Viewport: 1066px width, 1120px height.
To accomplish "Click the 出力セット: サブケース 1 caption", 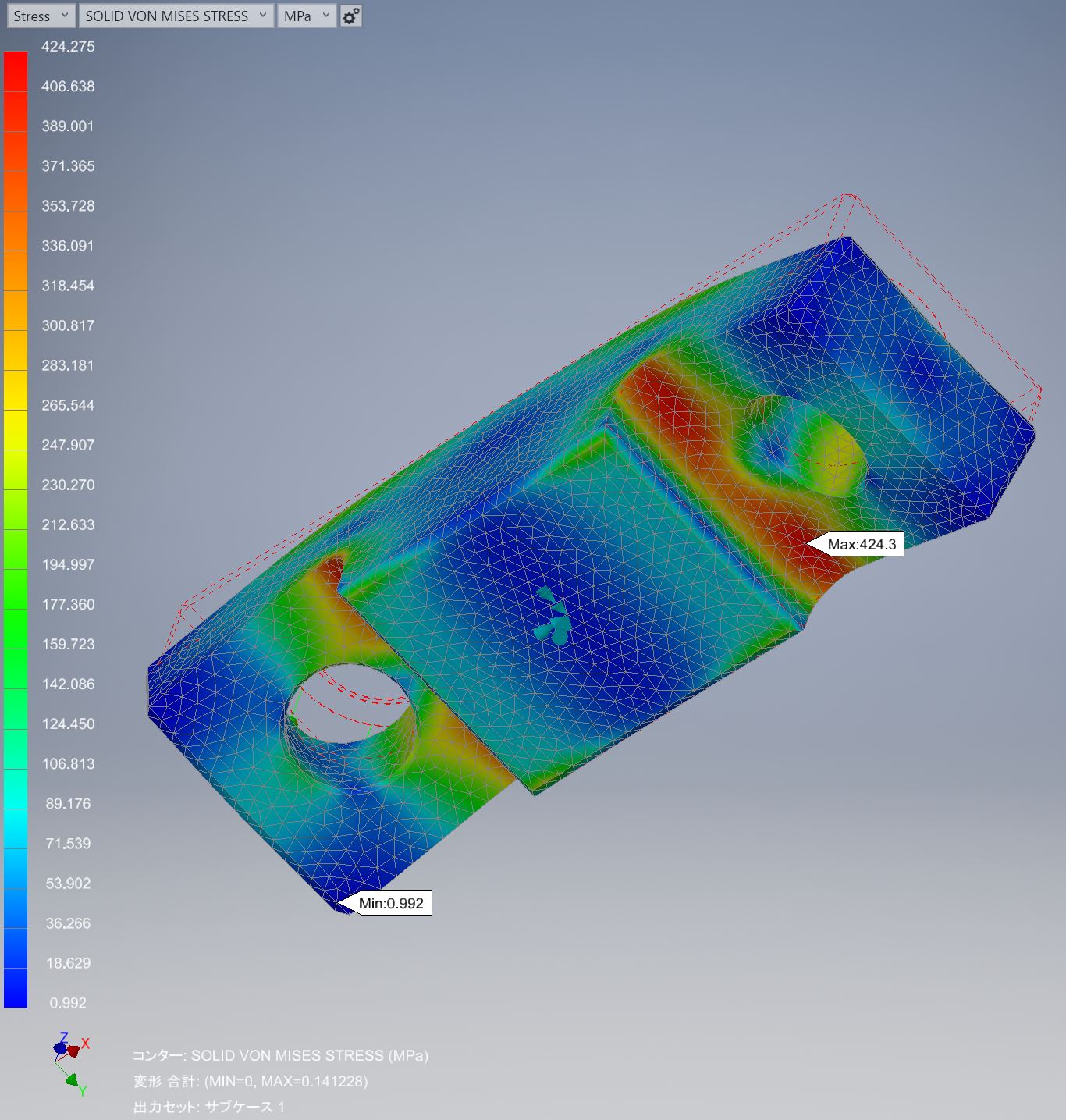I will click(209, 1107).
